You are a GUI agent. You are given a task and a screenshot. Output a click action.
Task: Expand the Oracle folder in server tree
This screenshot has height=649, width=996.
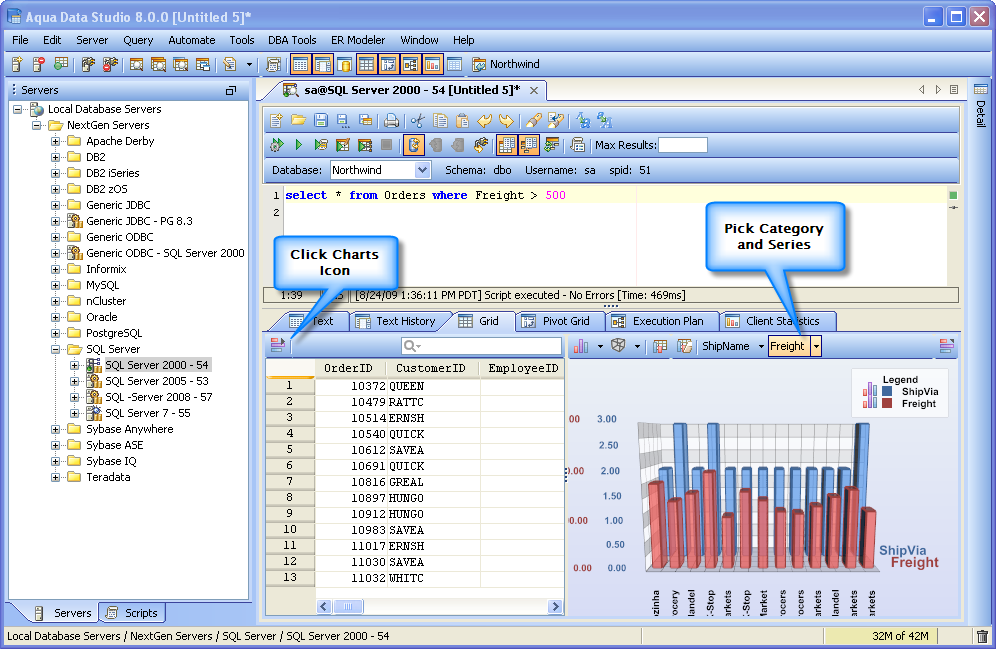[55, 317]
